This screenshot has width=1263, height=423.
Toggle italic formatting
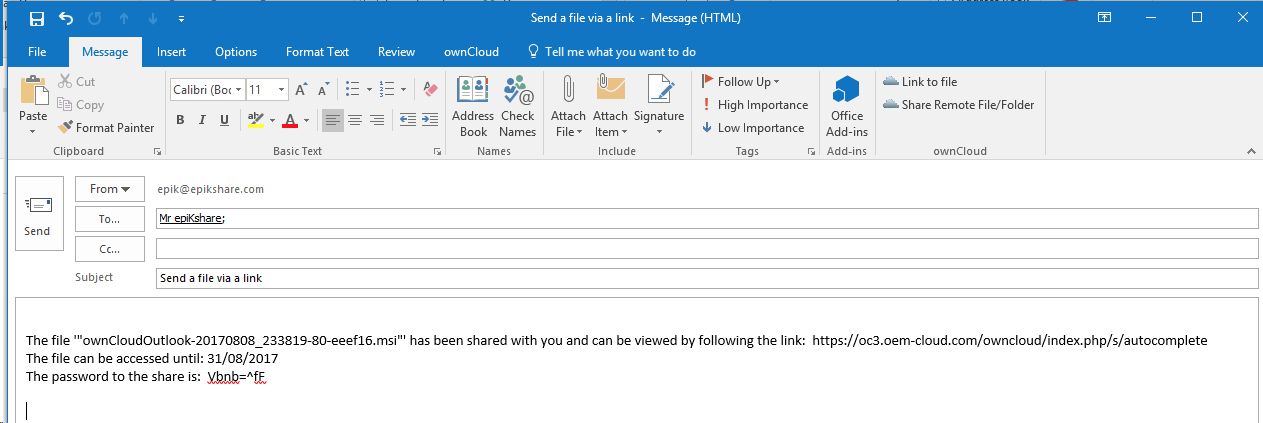[x=203, y=120]
